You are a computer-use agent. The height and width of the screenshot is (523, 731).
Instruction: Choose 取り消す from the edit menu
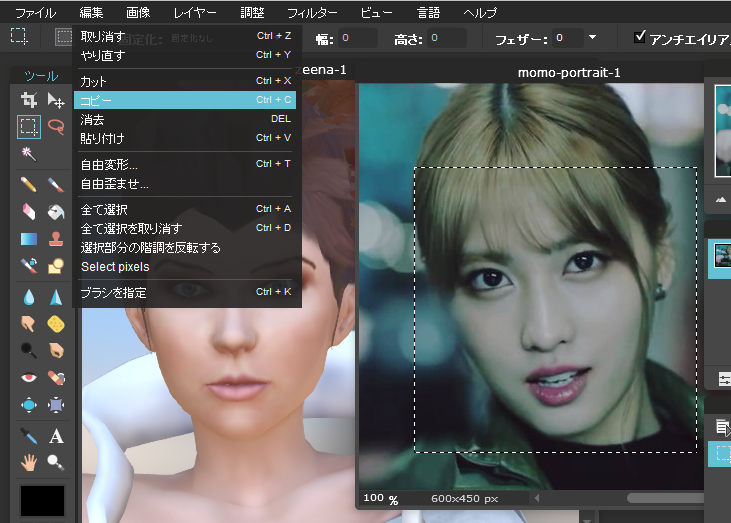tap(185, 36)
